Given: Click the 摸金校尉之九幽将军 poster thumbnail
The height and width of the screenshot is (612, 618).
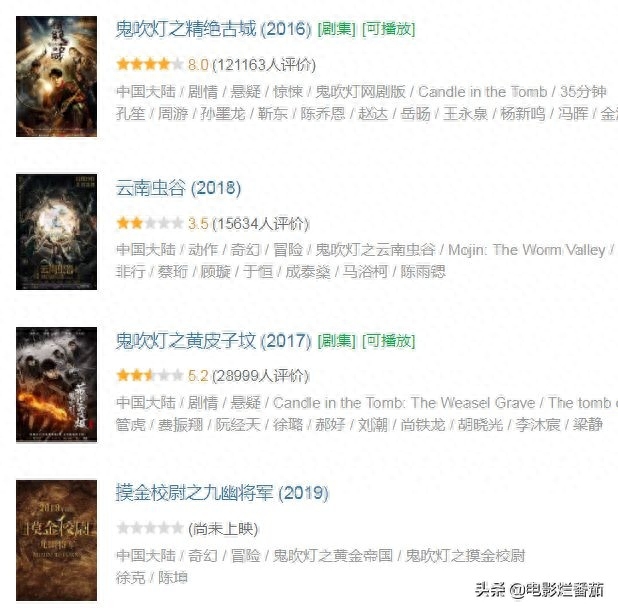Looking at the screenshot, I should pos(56,540).
